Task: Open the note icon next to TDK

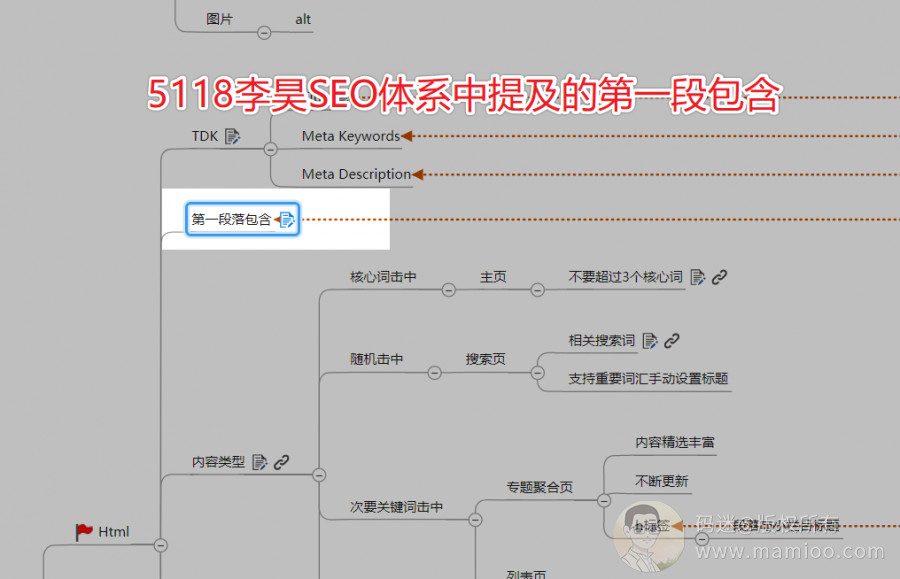Action: (x=233, y=136)
